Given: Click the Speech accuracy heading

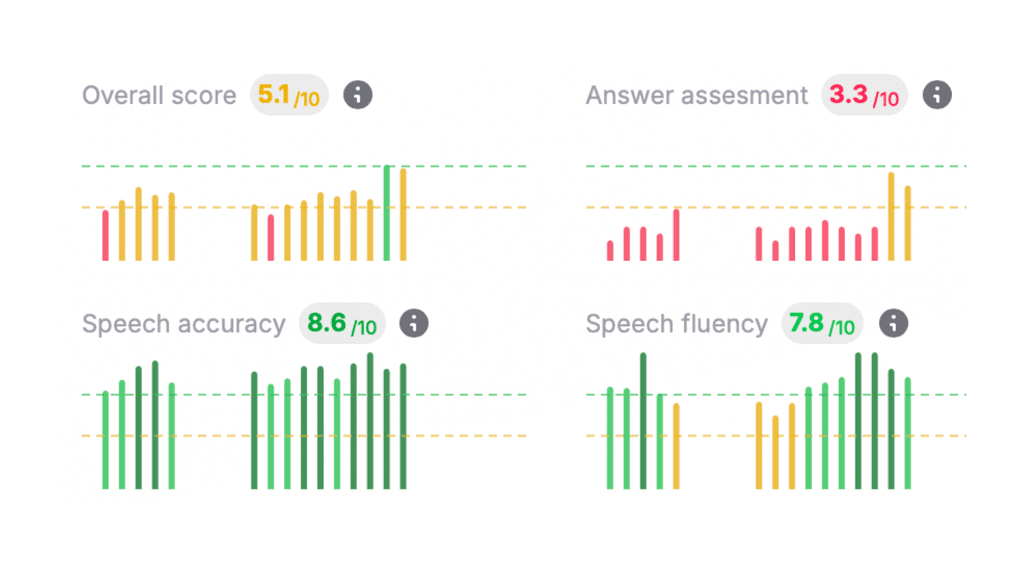Looking at the screenshot, I should tap(184, 324).
